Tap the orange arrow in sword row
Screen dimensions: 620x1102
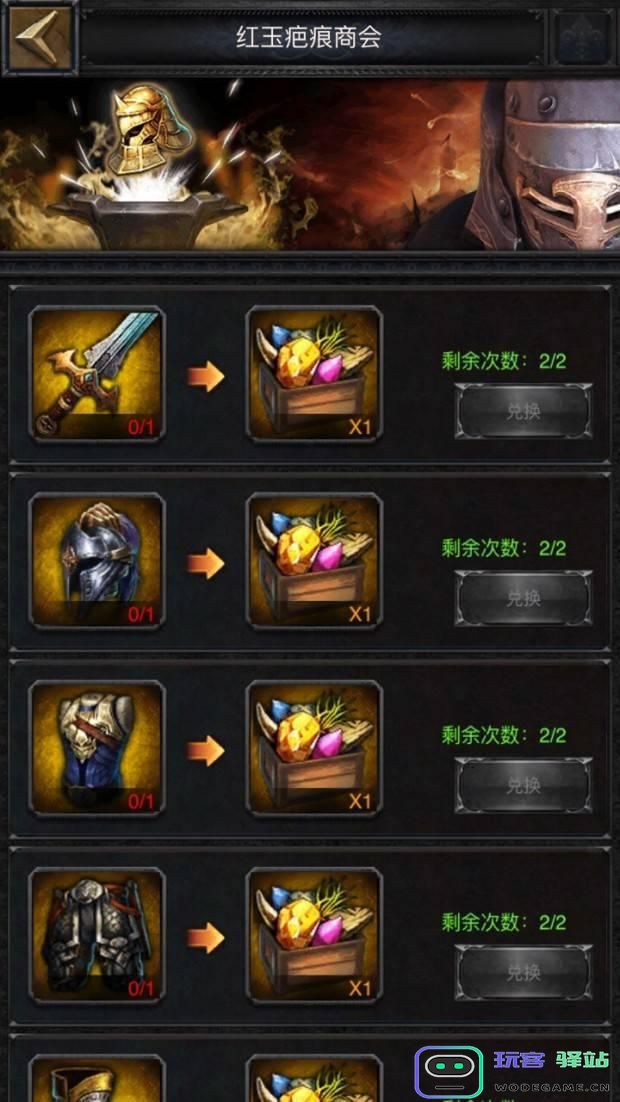click(205, 377)
